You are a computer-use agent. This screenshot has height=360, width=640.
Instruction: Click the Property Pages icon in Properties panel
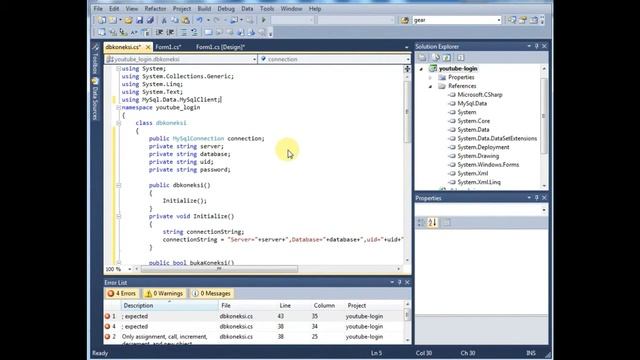point(447,222)
